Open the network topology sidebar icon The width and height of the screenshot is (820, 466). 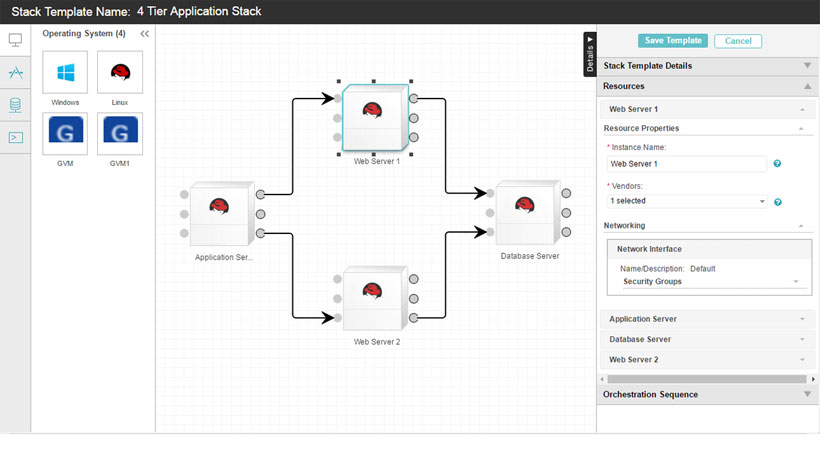[x=15, y=72]
